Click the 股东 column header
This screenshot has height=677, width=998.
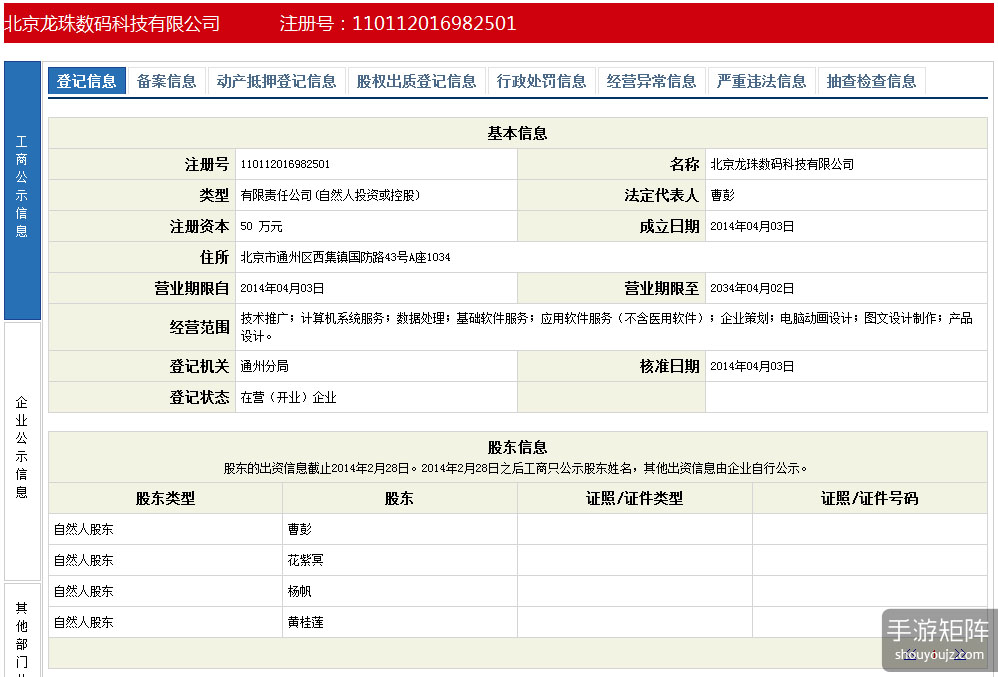click(x=400, y=498)
